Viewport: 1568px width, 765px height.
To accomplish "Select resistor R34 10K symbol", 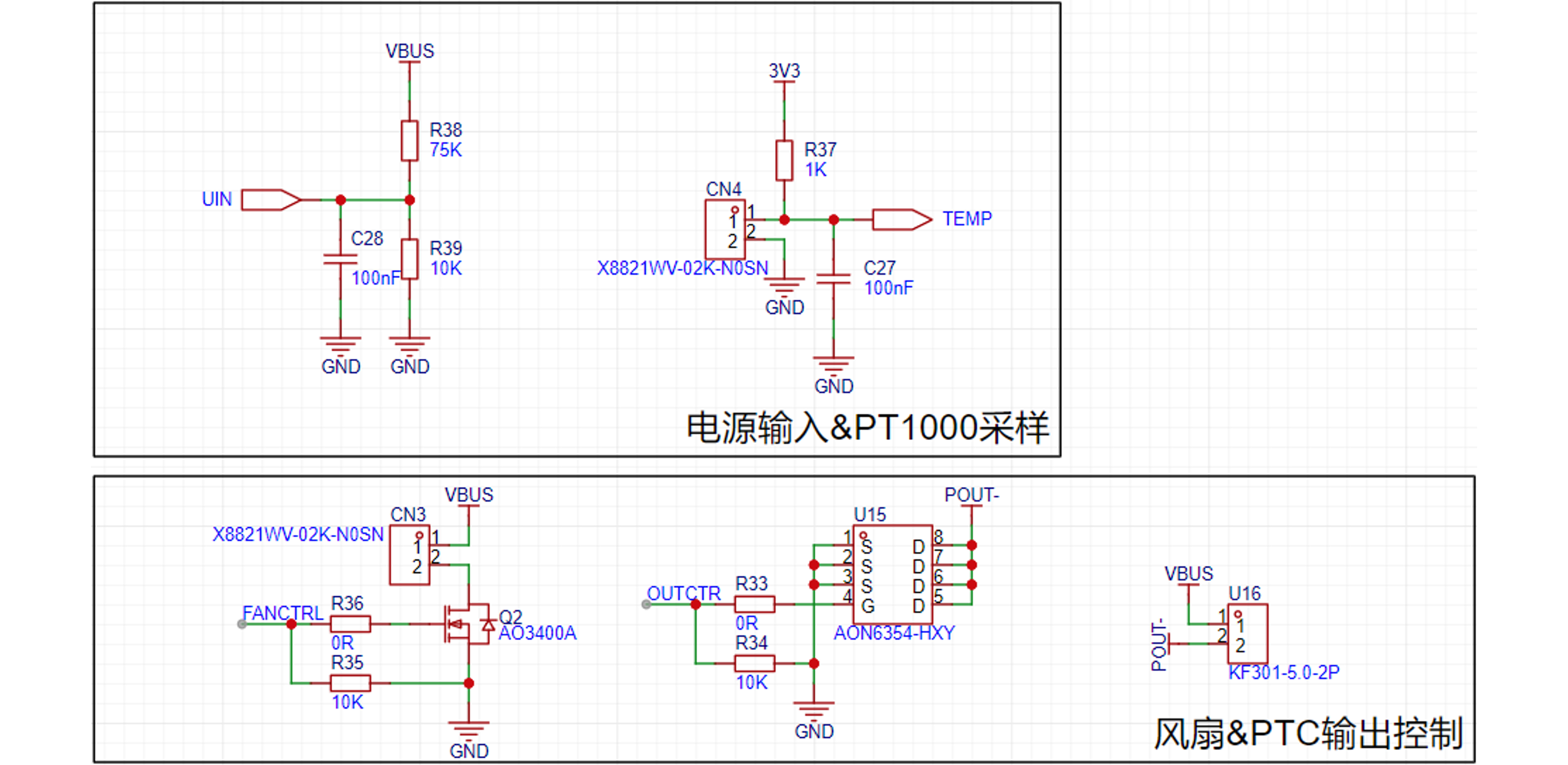I will click(754, 663).
